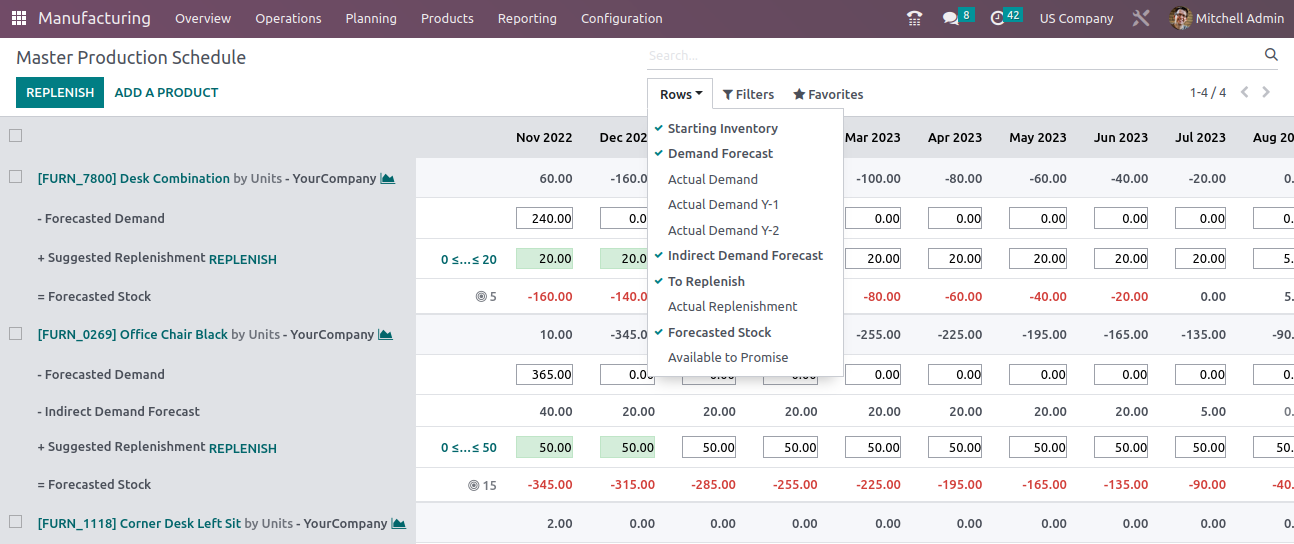Open the Filters dropdown

748,94
